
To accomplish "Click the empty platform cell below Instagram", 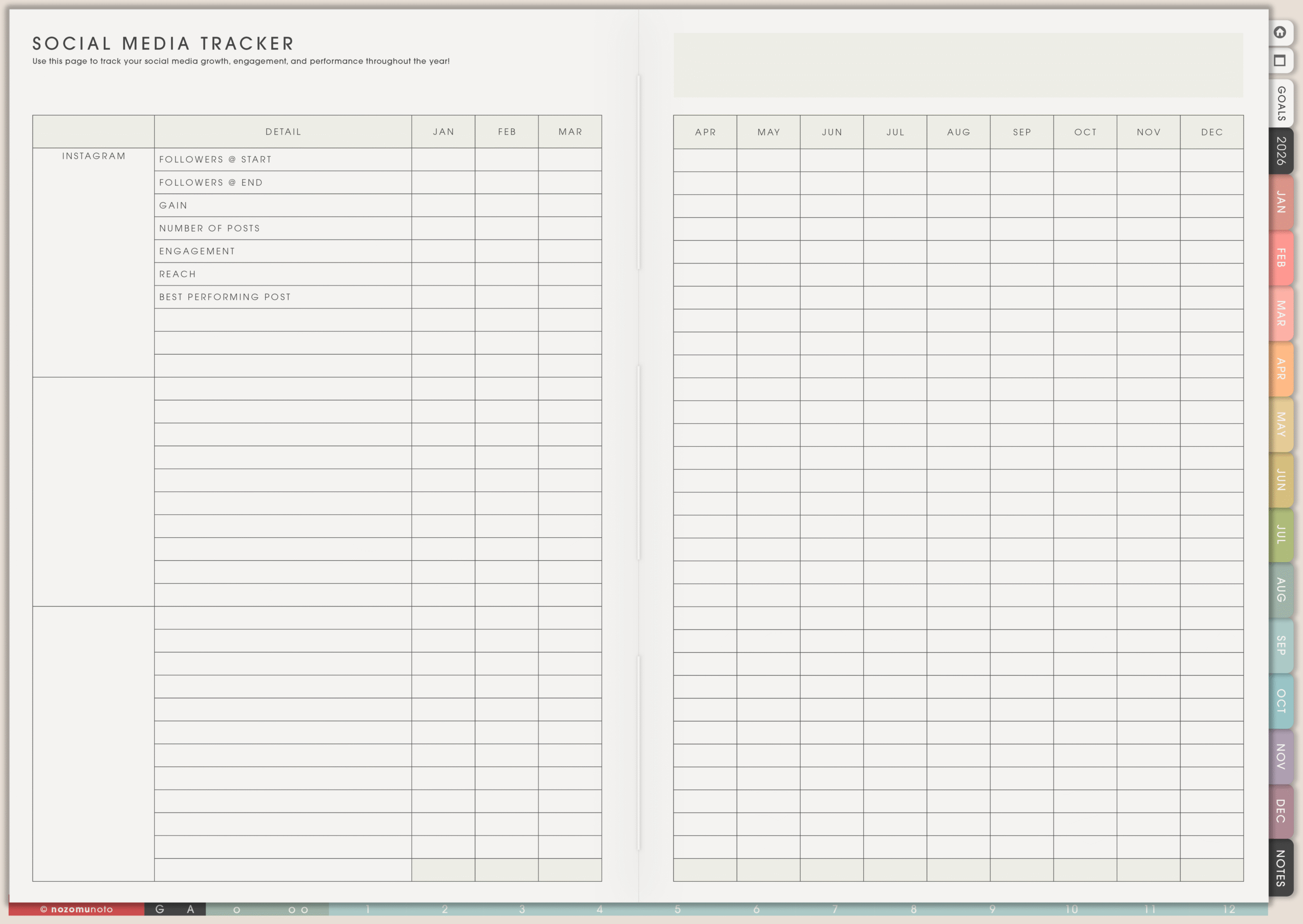I will (93, 492).
